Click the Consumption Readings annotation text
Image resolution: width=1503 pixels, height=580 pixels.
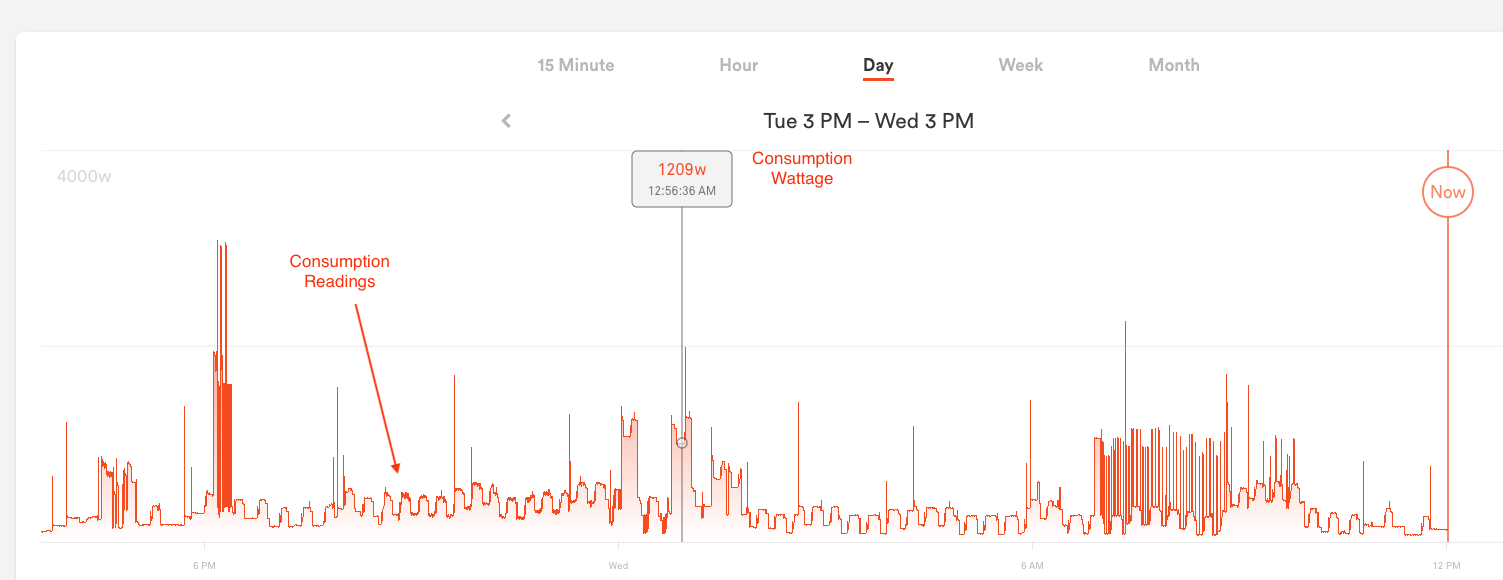click(340, 271)
